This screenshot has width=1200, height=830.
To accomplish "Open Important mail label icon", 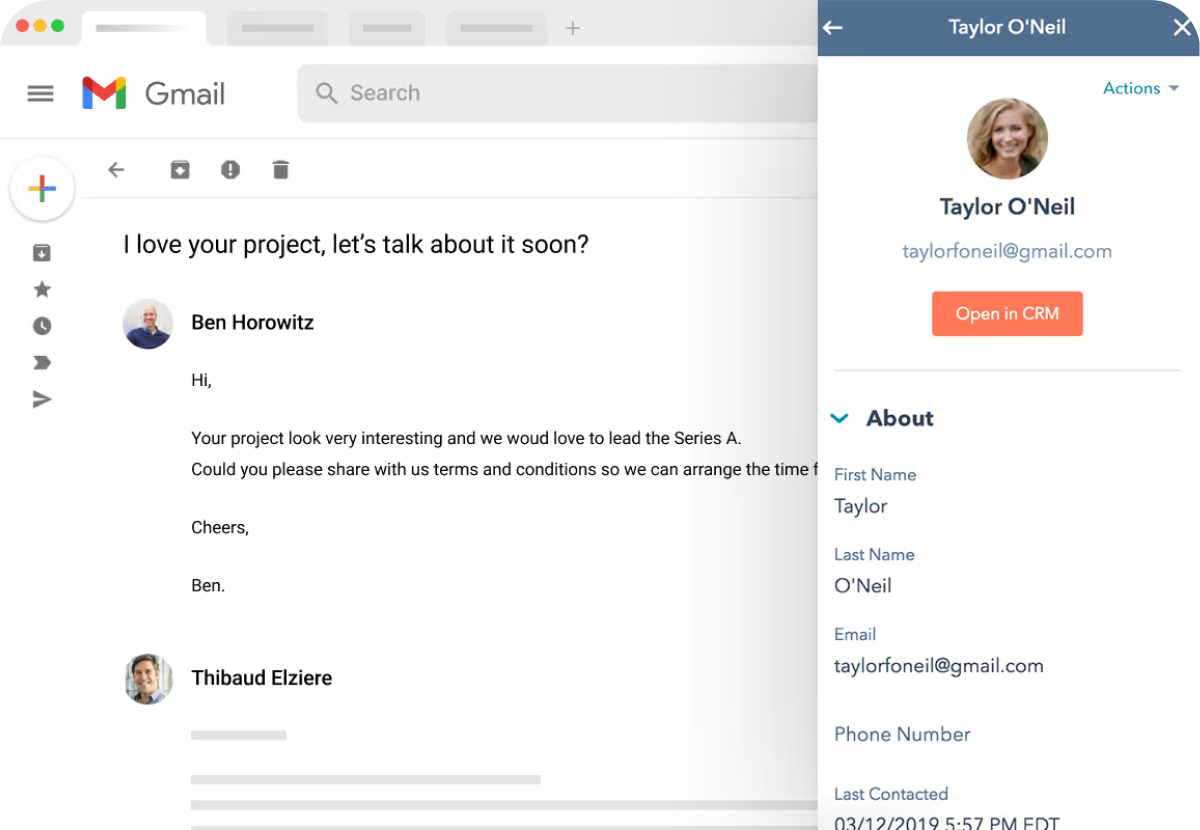I will tap(41, 362).
